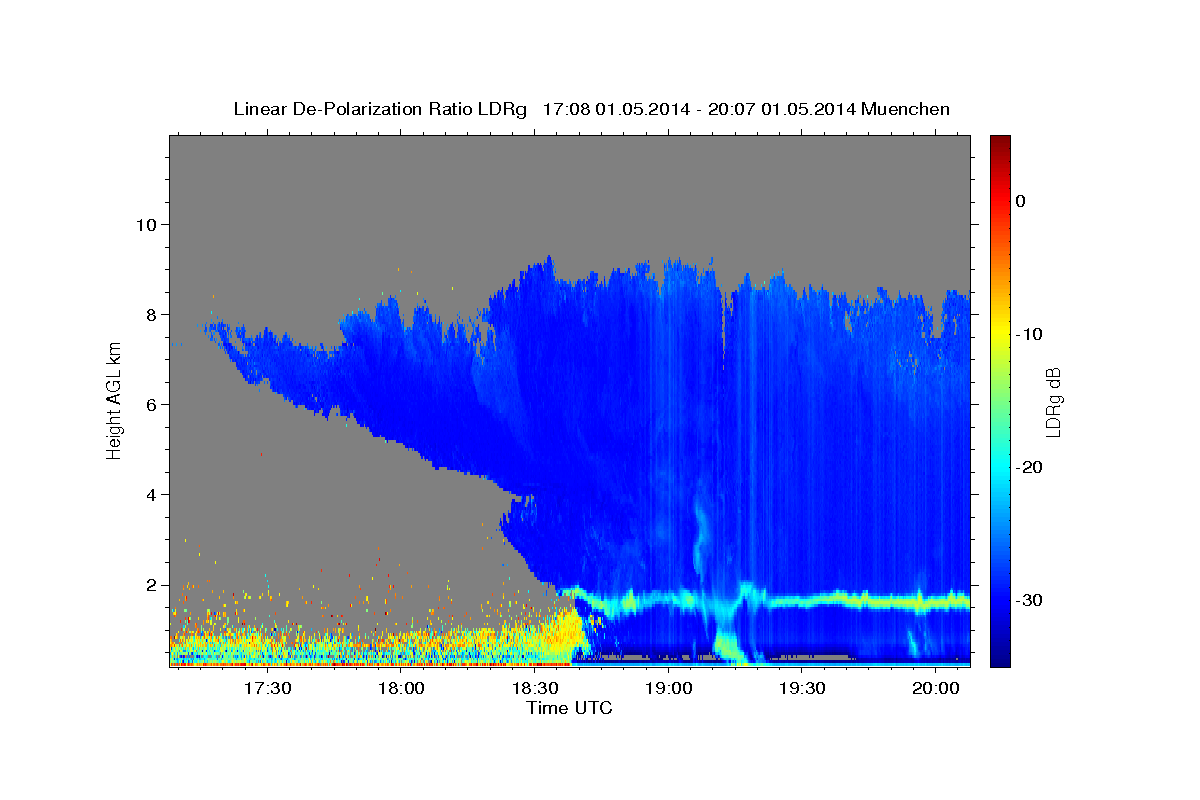The width and height of the screenshot is (1200, 800).
Task: Click the height label 8
Action: 149,314
